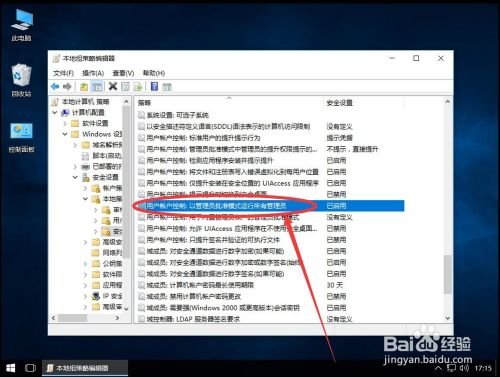Screen dimensions: 500x377
Task: Open the 此电脑 desktop icon
Action: pyautogui.click(x=21, y=25)
